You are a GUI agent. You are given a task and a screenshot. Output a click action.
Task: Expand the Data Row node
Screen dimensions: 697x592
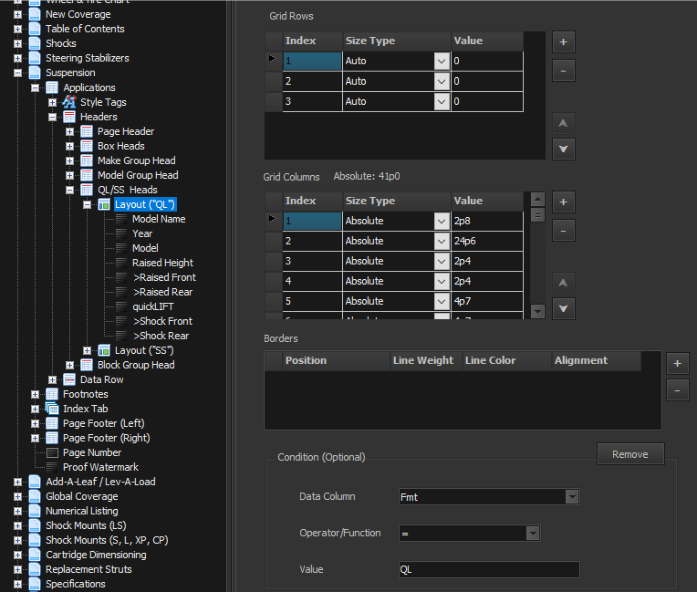click(52, 380)
